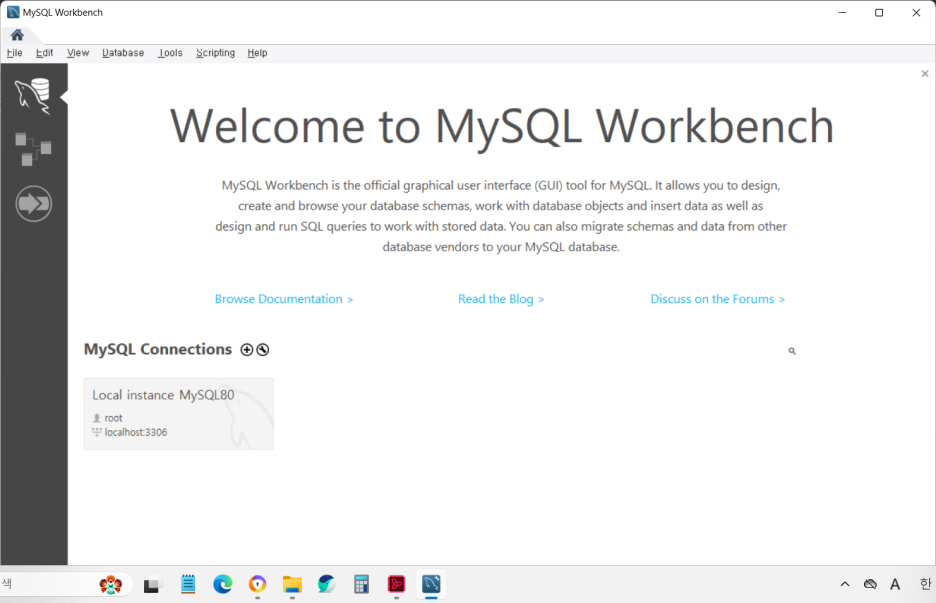The width and height of the screenshot is (936, 603).
Task: Open the Edit menu
Action: tap(44, 53)
